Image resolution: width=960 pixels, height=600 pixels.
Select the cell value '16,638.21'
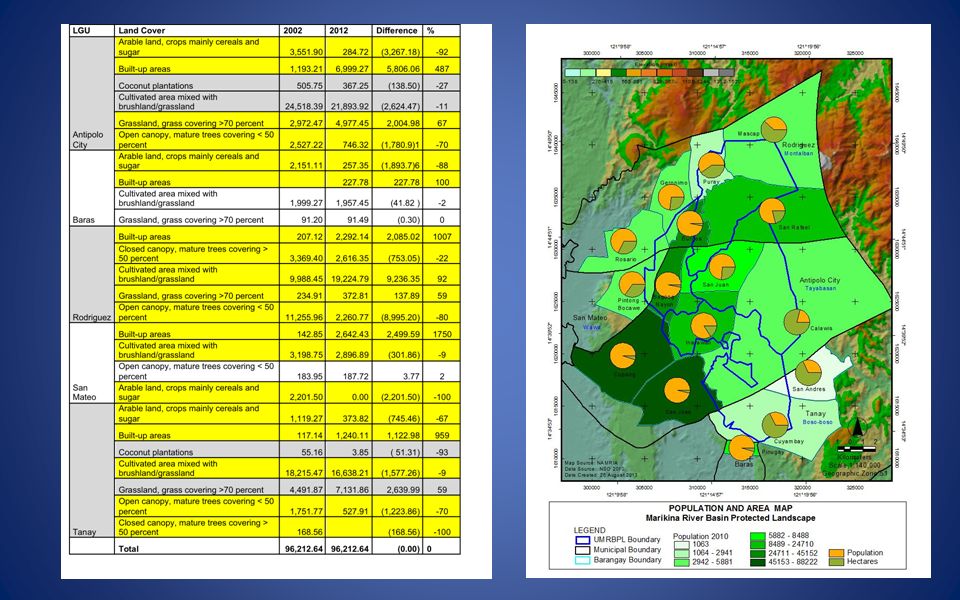(350, 473)
